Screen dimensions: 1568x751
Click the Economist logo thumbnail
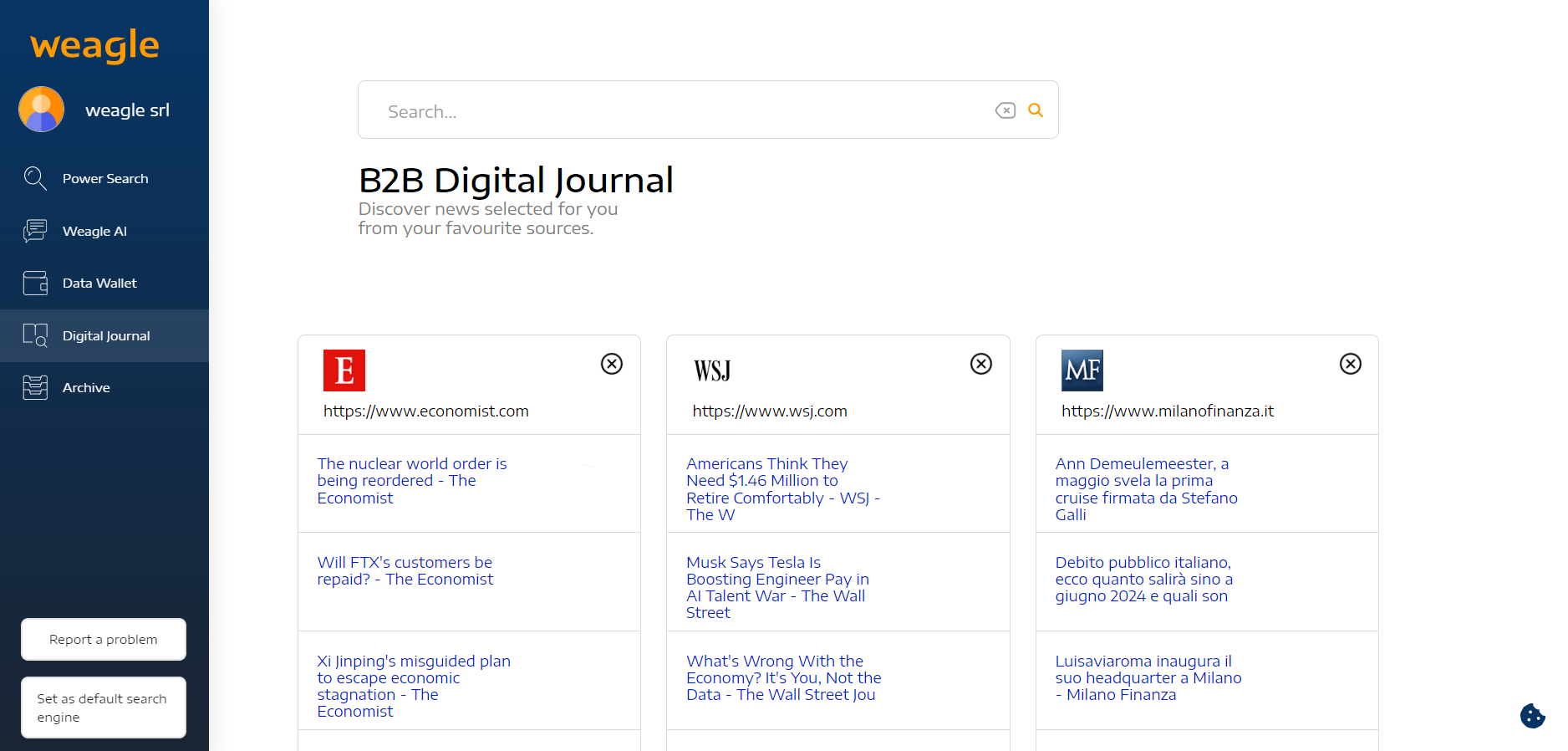click(x=344, y=370)
